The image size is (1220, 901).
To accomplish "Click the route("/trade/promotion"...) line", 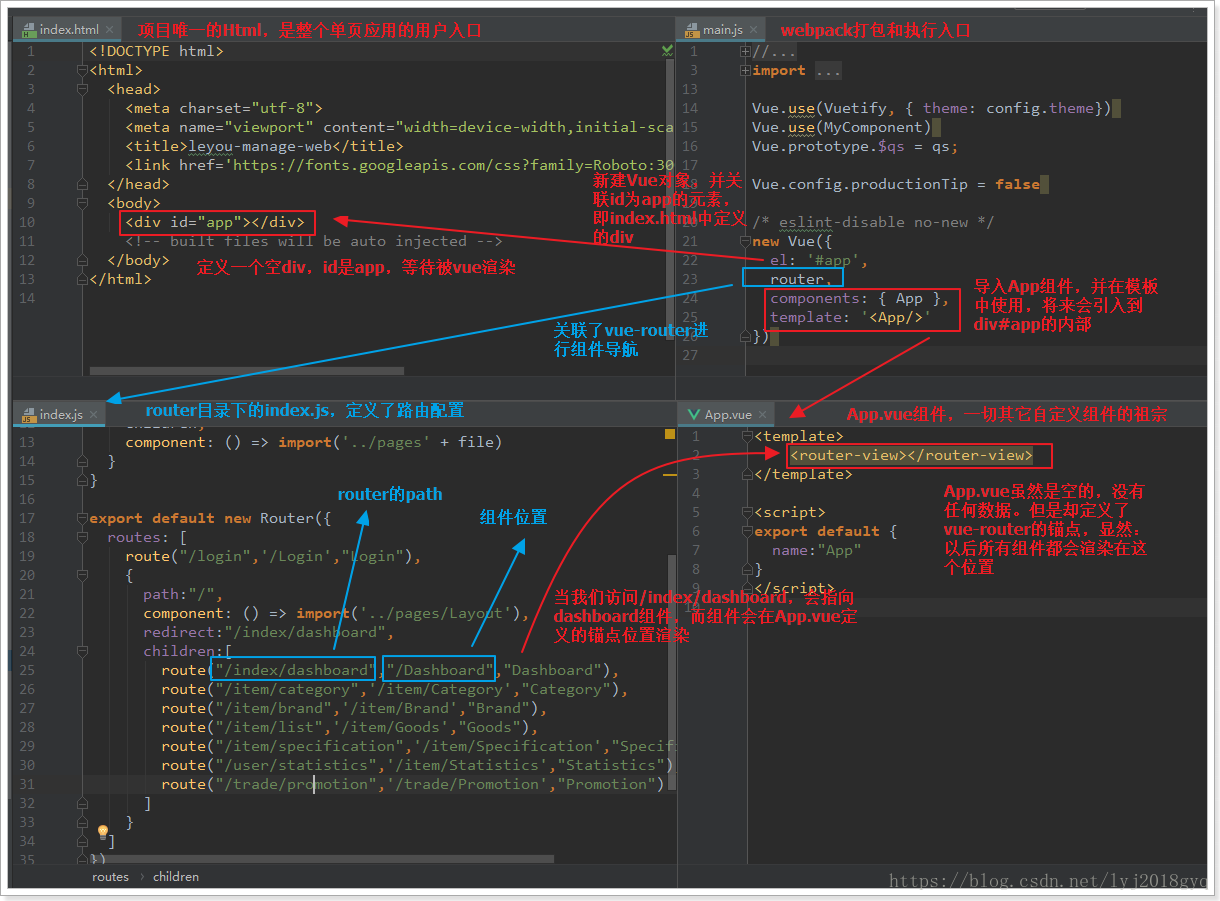I will point(413,784).
